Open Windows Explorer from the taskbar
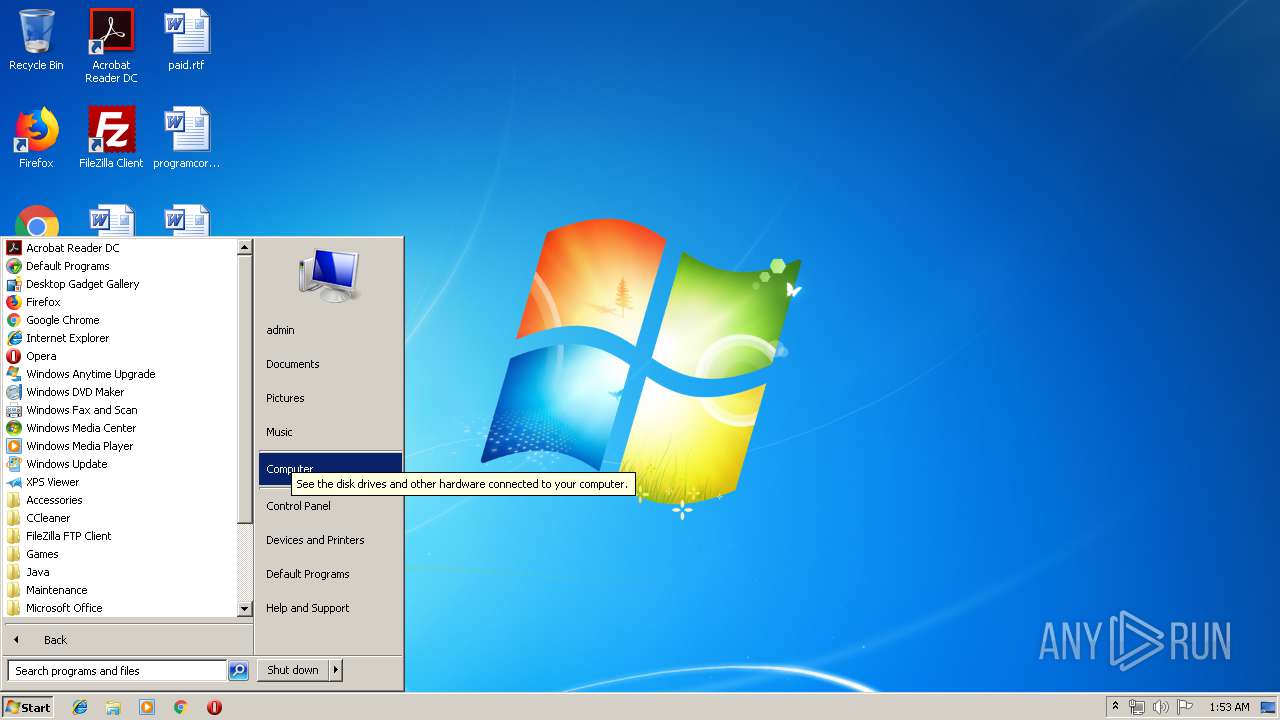The width and height of the screenshot is (1280, 720). click(x=113, y=707)
